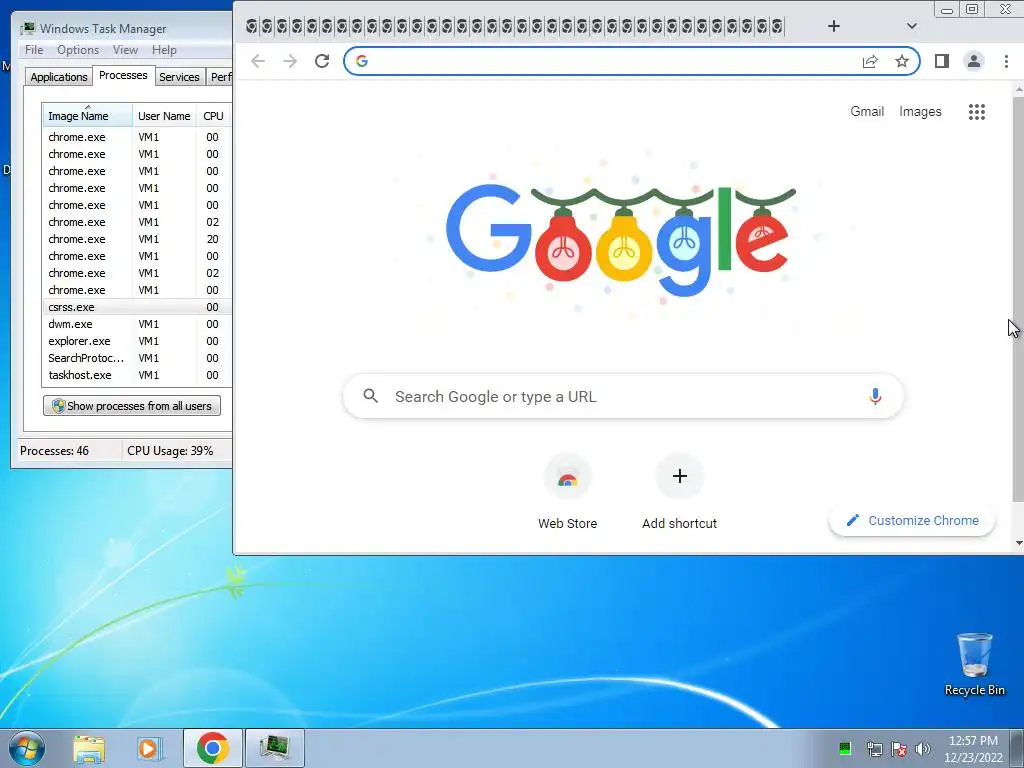This screenshot has height=768, width=1024.
Task: Click the Search Google or type a URL box
Action: [624, 396]
